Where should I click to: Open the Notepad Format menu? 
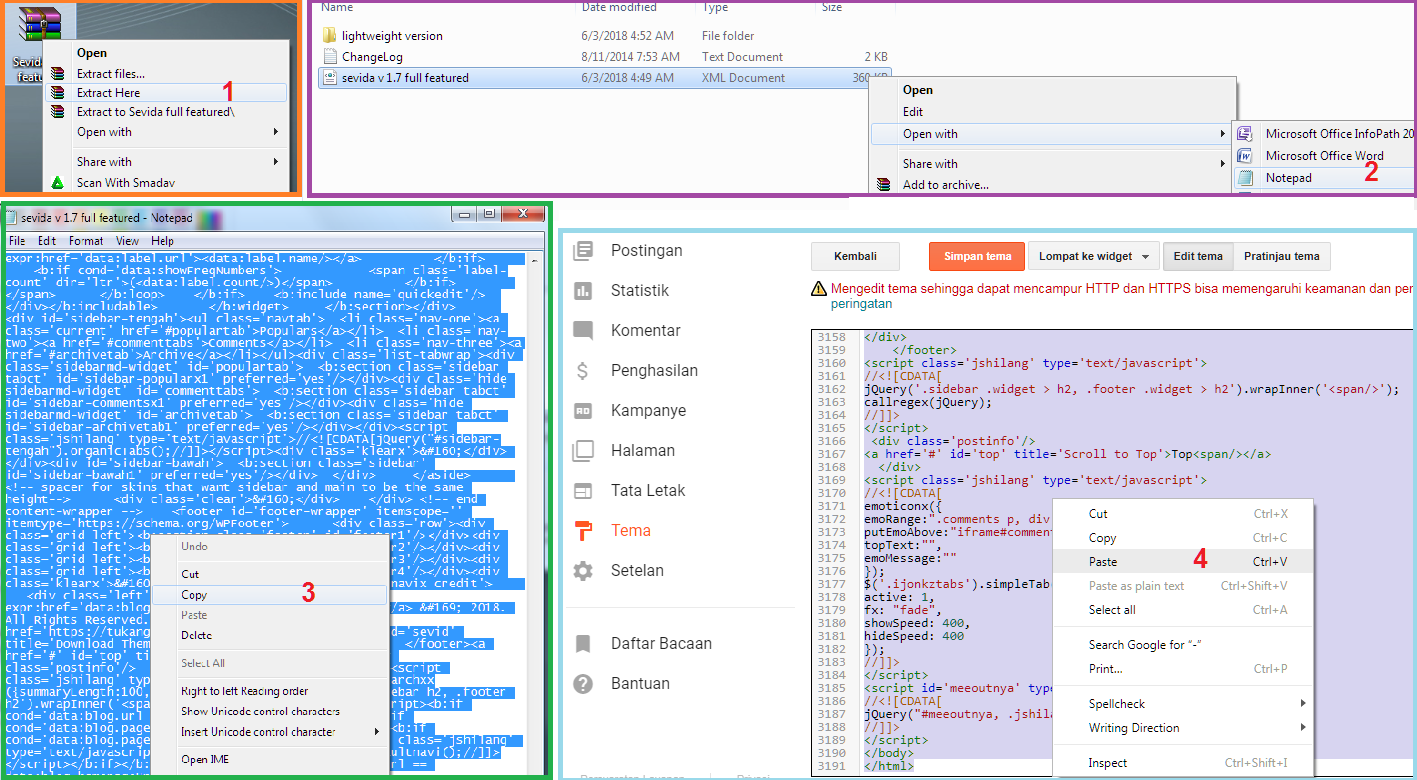point(86,241)
